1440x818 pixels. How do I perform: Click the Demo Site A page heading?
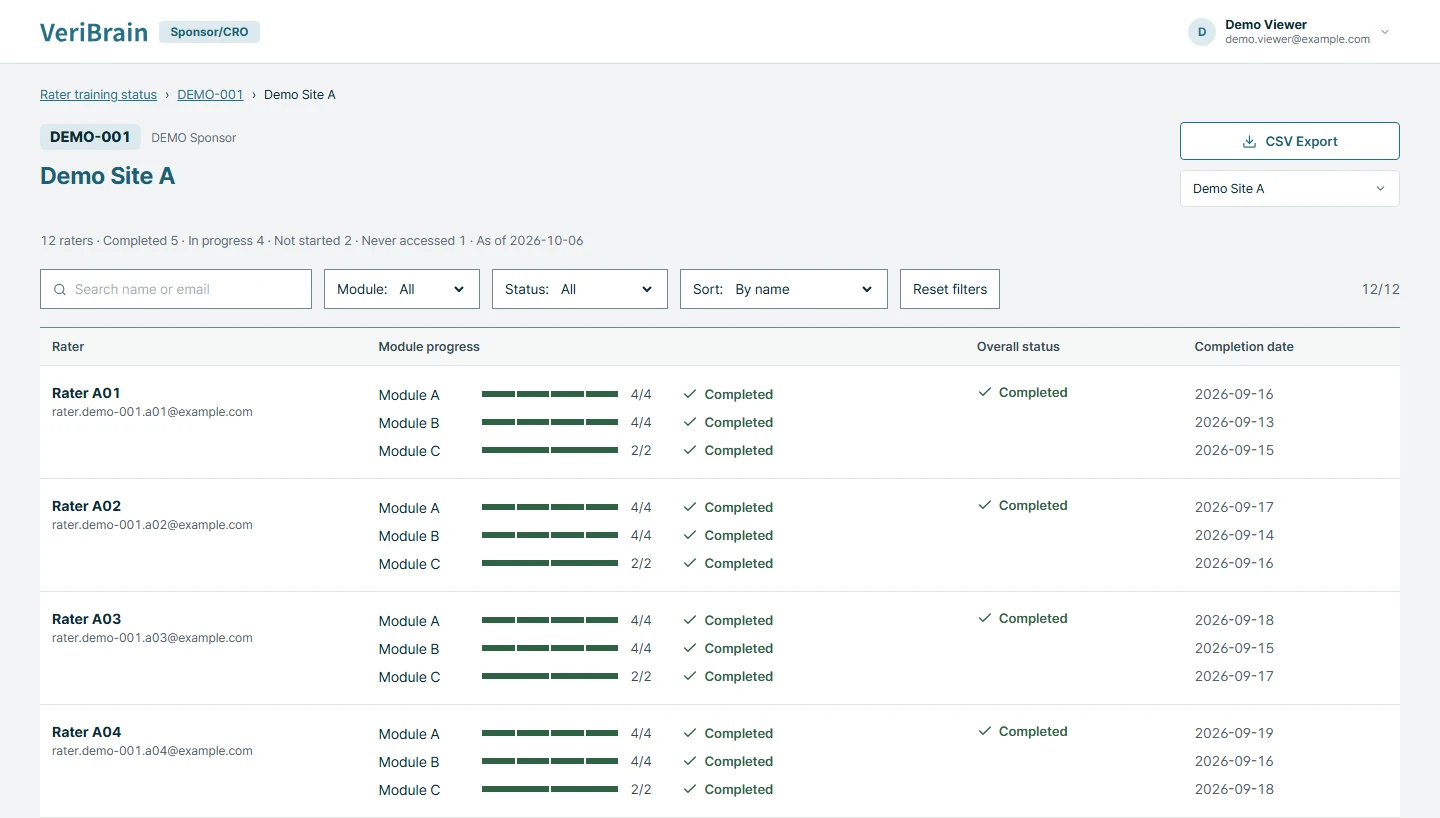107,176
